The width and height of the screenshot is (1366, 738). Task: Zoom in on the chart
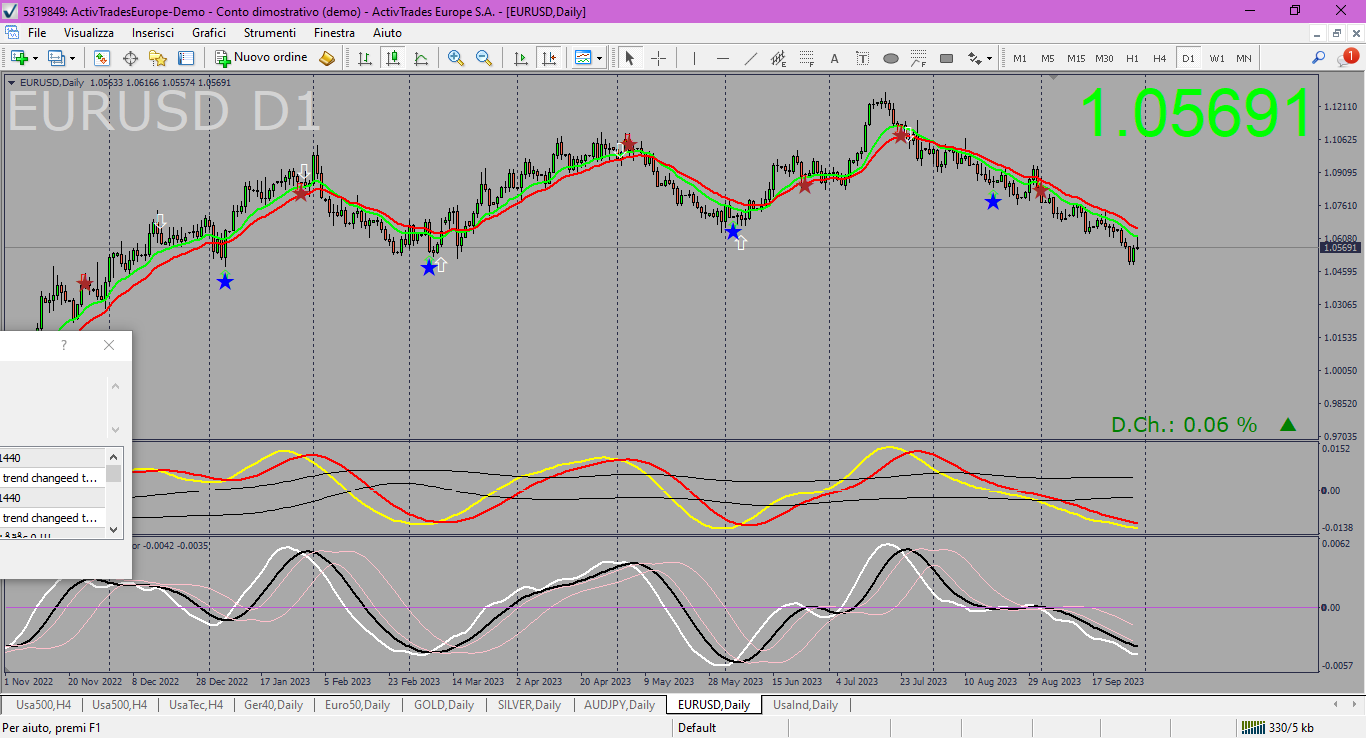point(456,58)
